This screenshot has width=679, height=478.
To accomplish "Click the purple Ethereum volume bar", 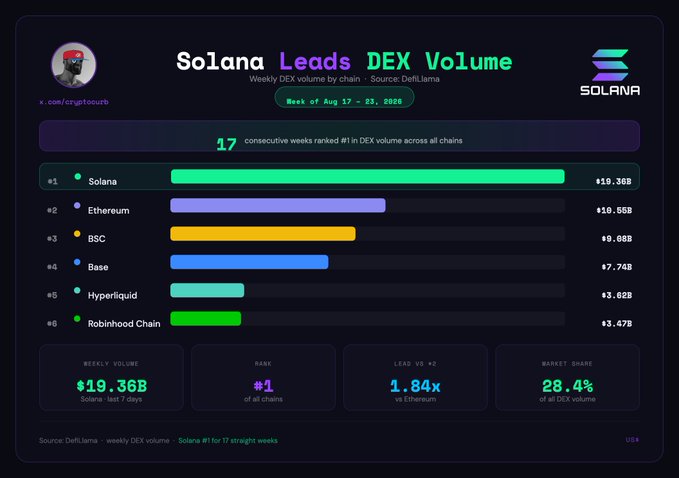I will [278, 205].
